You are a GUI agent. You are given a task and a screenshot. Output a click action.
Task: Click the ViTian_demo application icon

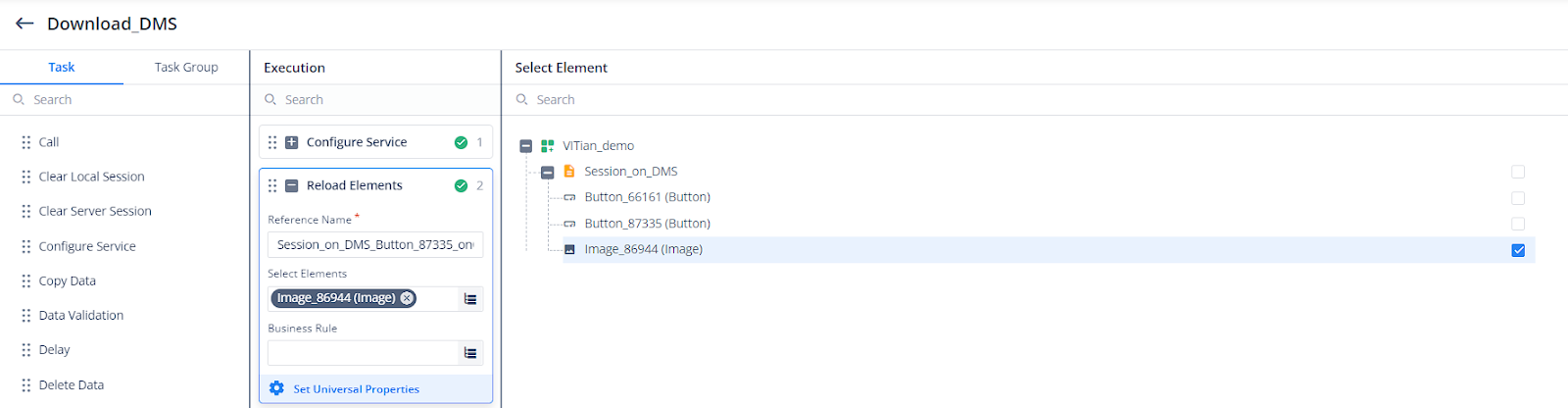(548, 145)
